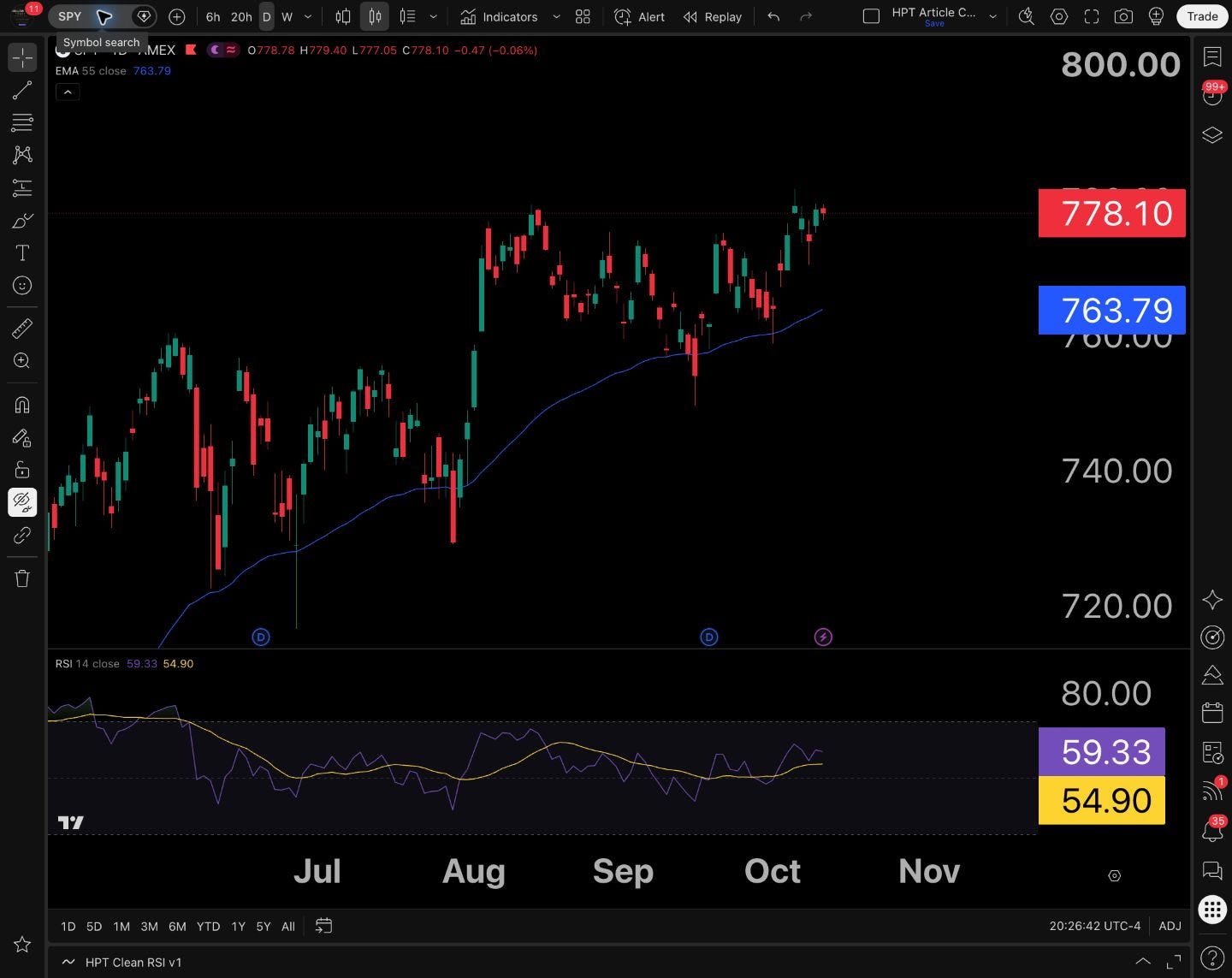Click the zoom in magnifier tool
This screenshot has width=1232, height=978.
coord(22,361)
